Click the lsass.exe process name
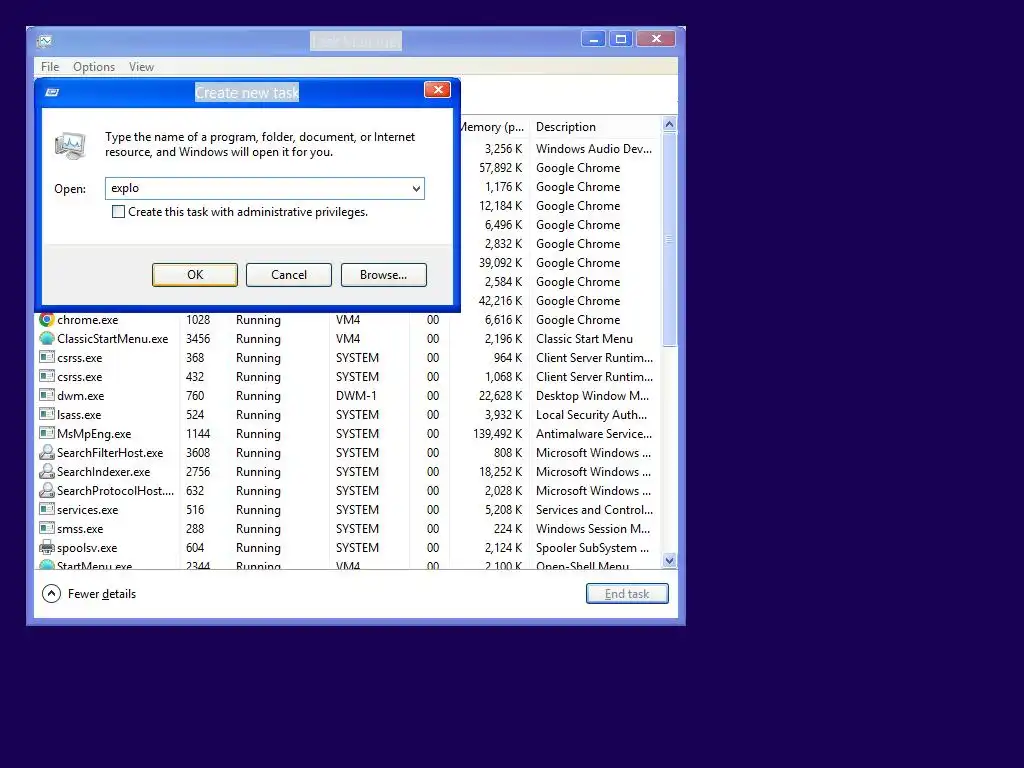This screenshot has height=768, width=1024. (x=79, y=415)
